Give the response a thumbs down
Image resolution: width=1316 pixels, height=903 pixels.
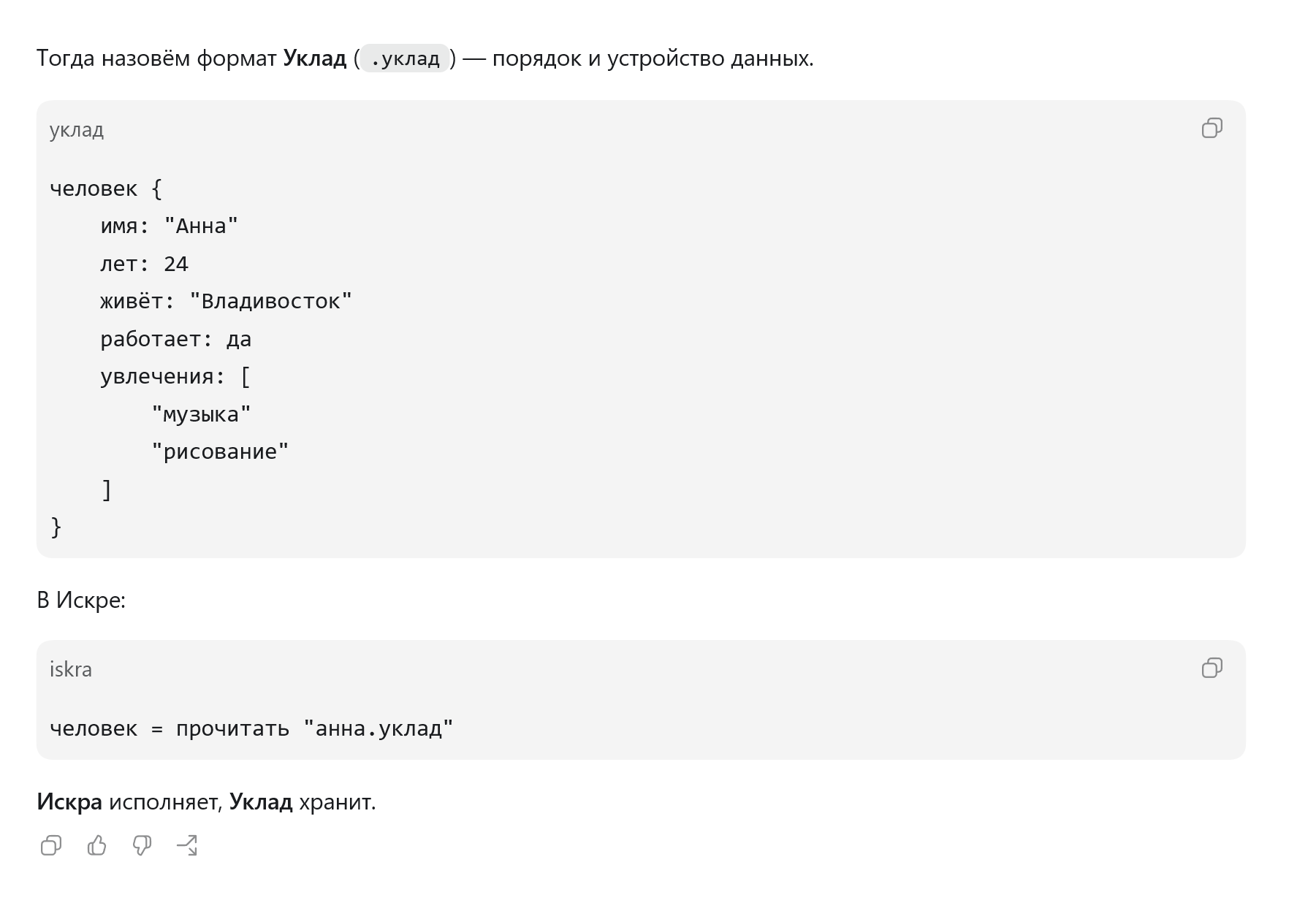coord(142,845)
